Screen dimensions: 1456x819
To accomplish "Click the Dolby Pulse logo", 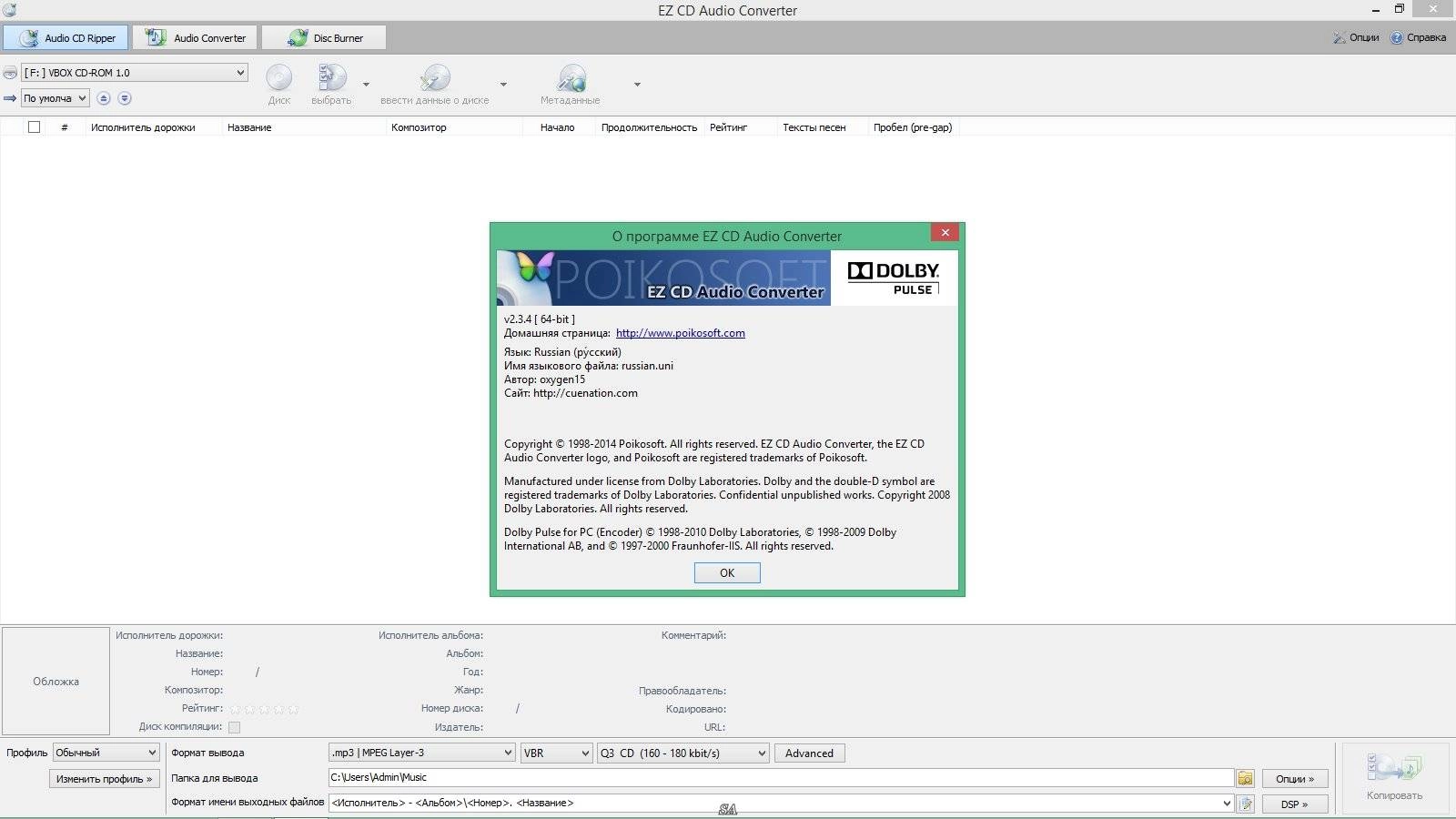I will click(894, 278).
